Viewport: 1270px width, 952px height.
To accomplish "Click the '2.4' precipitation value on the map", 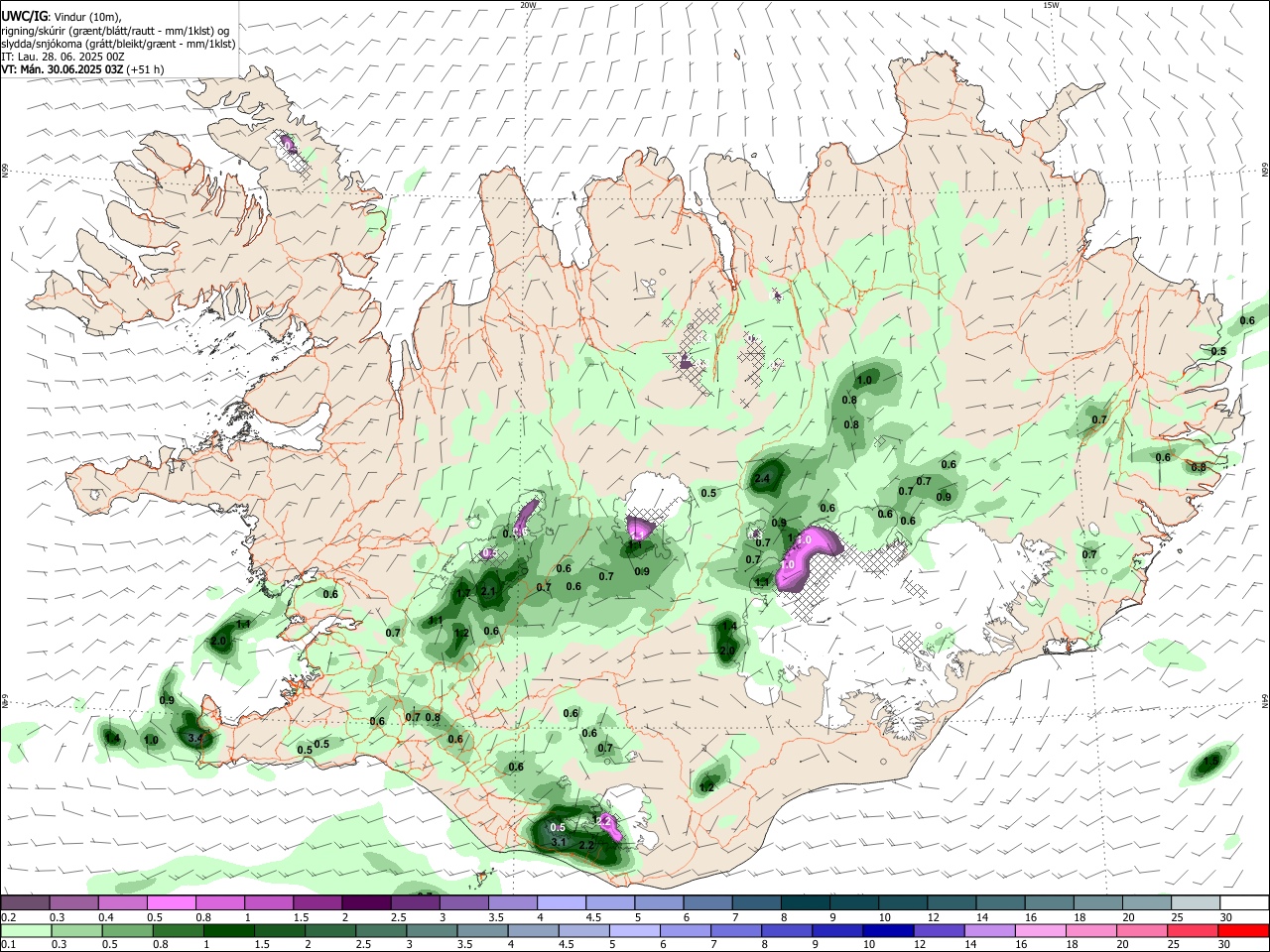I will point(762,479).
